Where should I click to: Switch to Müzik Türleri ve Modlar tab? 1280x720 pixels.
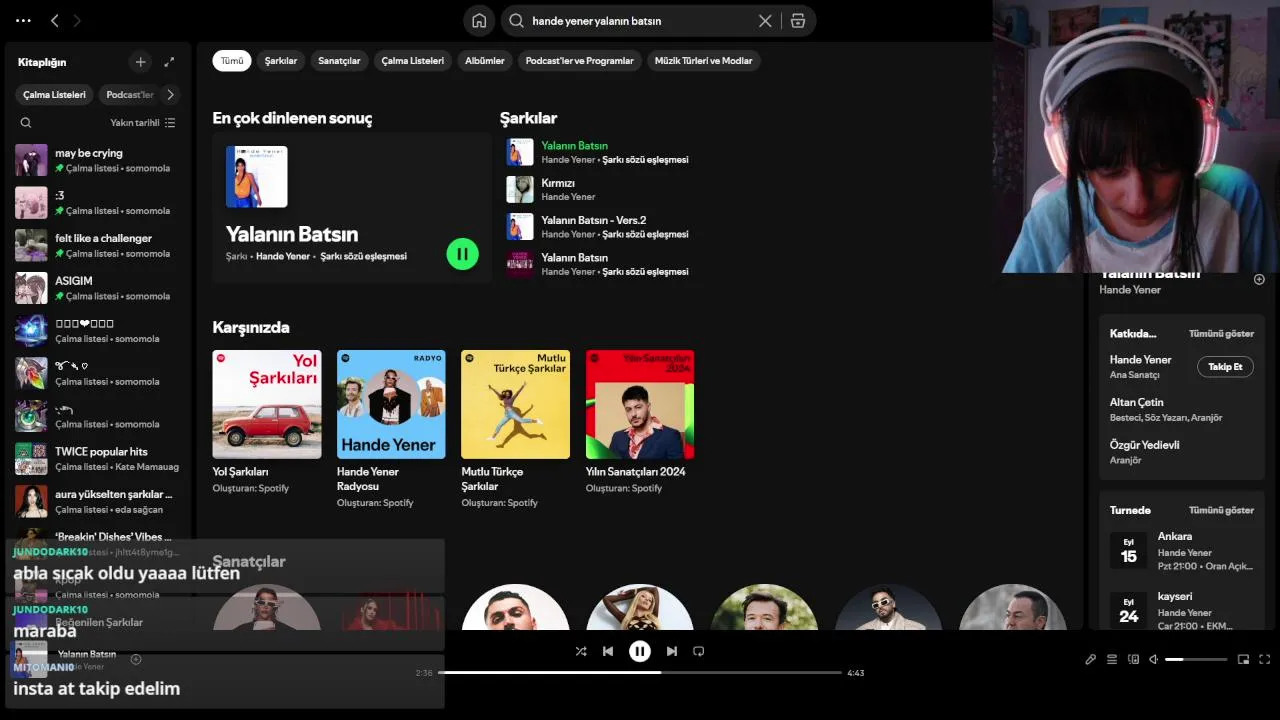[703, 61]
